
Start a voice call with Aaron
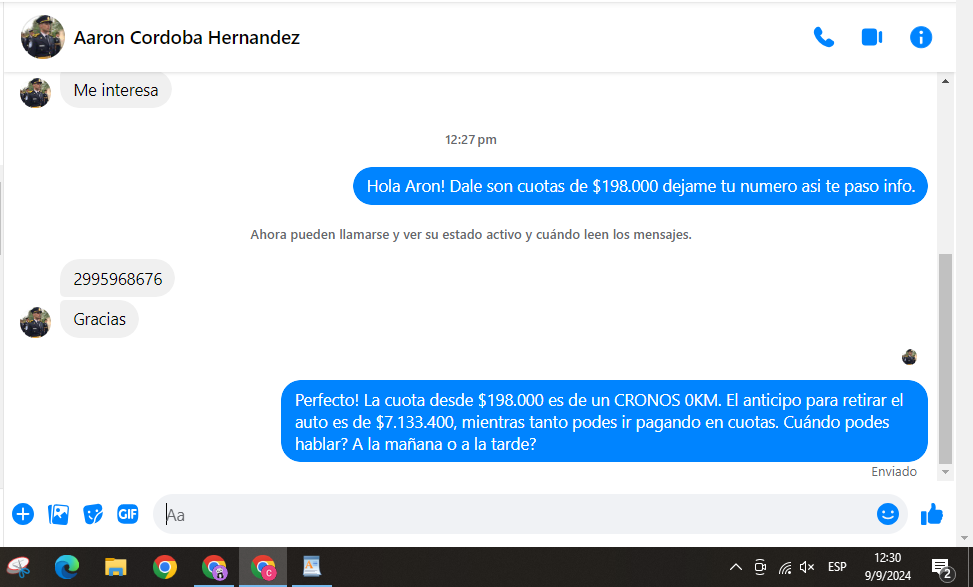pyautogui.click(x=823, y=38)
